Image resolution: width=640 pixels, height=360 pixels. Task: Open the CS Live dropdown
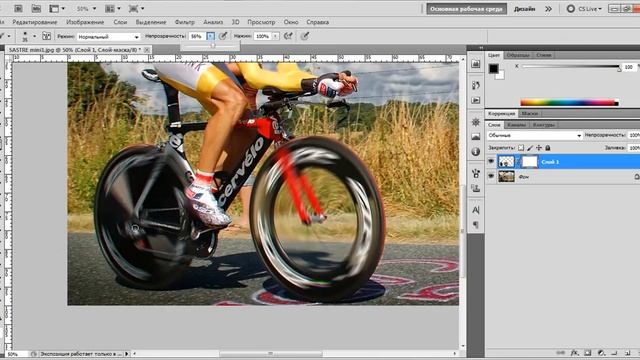[x=584, y=9]
